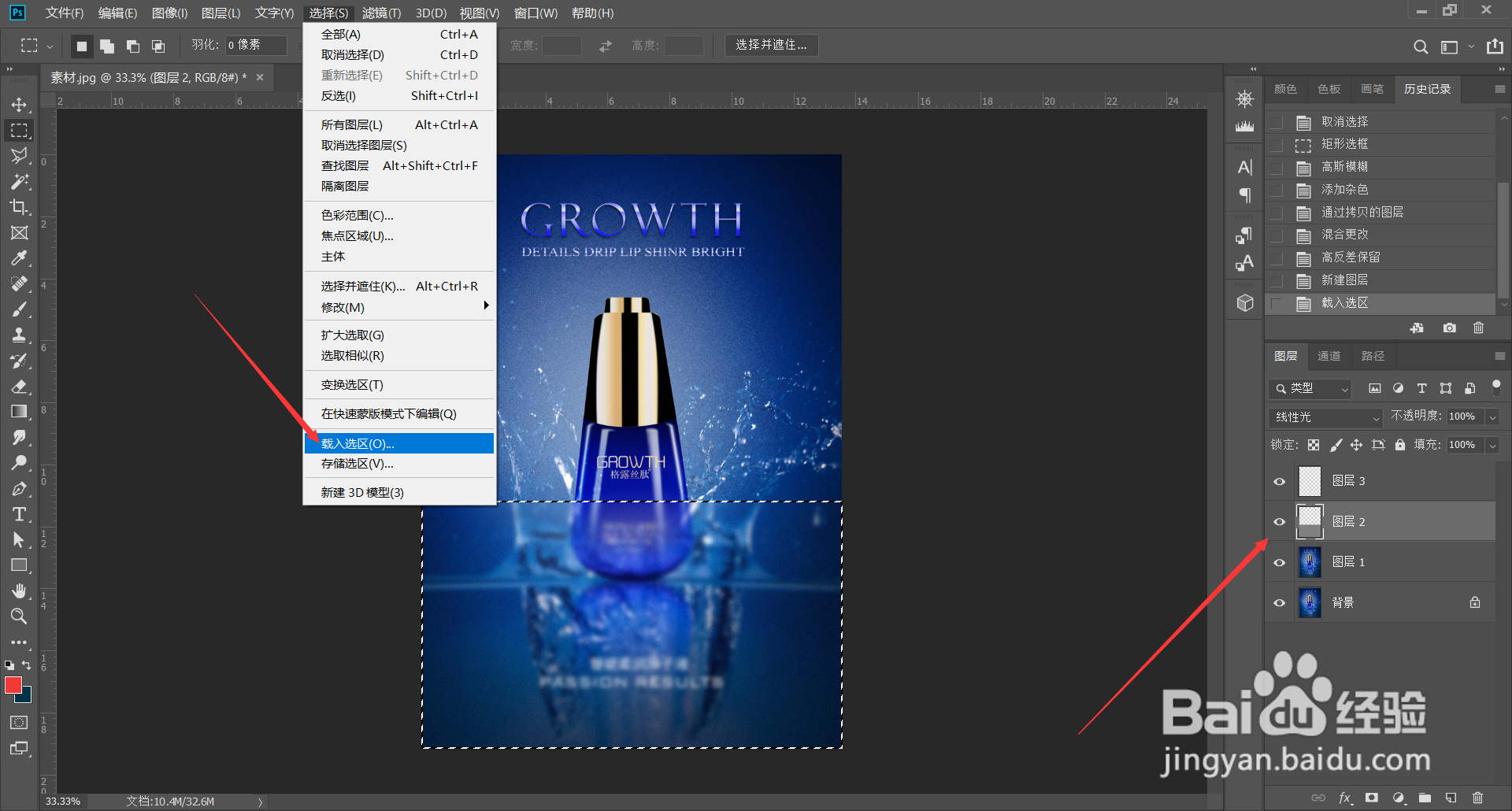Select the Rectangular Marquee tool
Viewport: 1512px width, 811px height.
(19, 130)
